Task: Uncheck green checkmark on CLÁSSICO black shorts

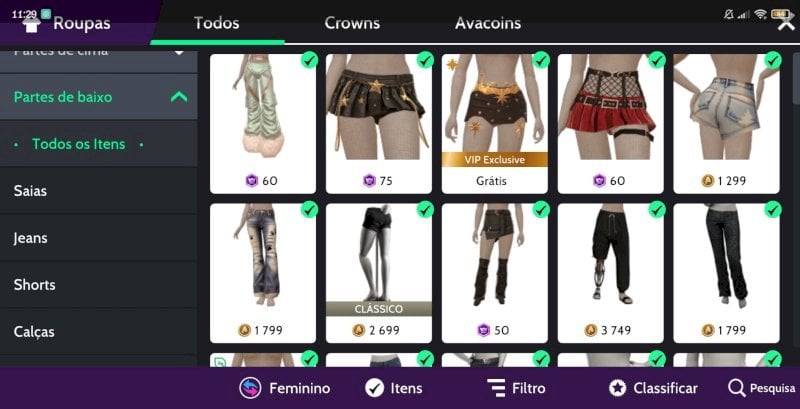Action: pyautogui.click(x=425, y=210)
